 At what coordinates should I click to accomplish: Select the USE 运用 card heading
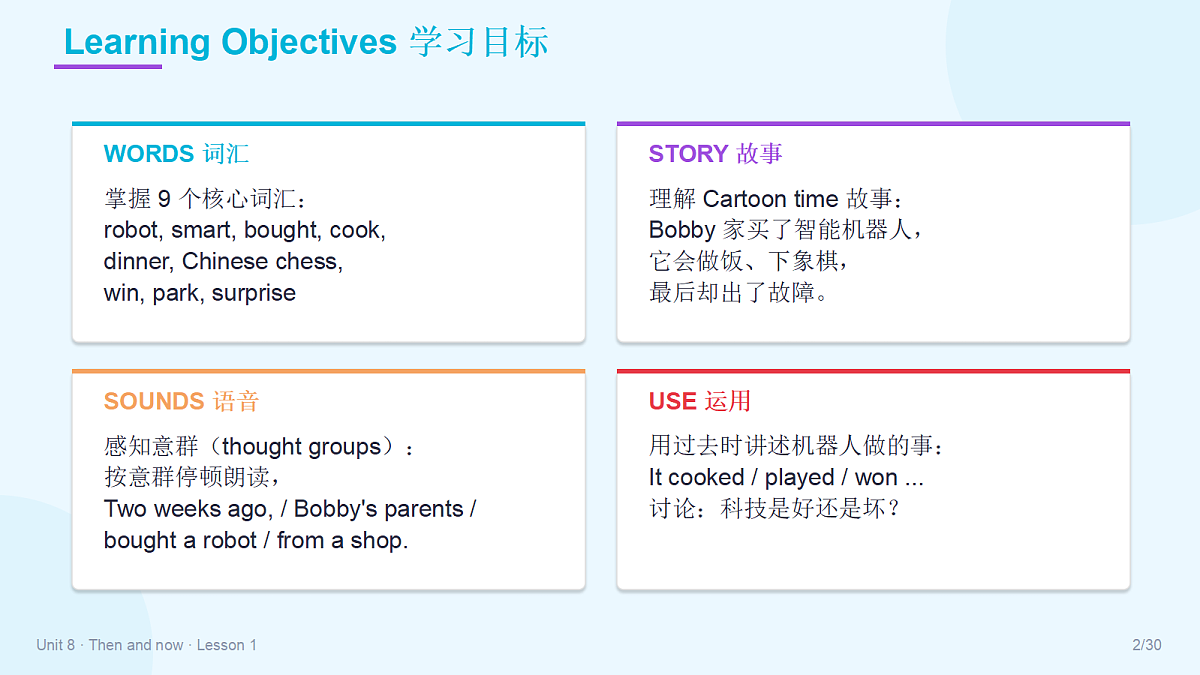[699, 401]
